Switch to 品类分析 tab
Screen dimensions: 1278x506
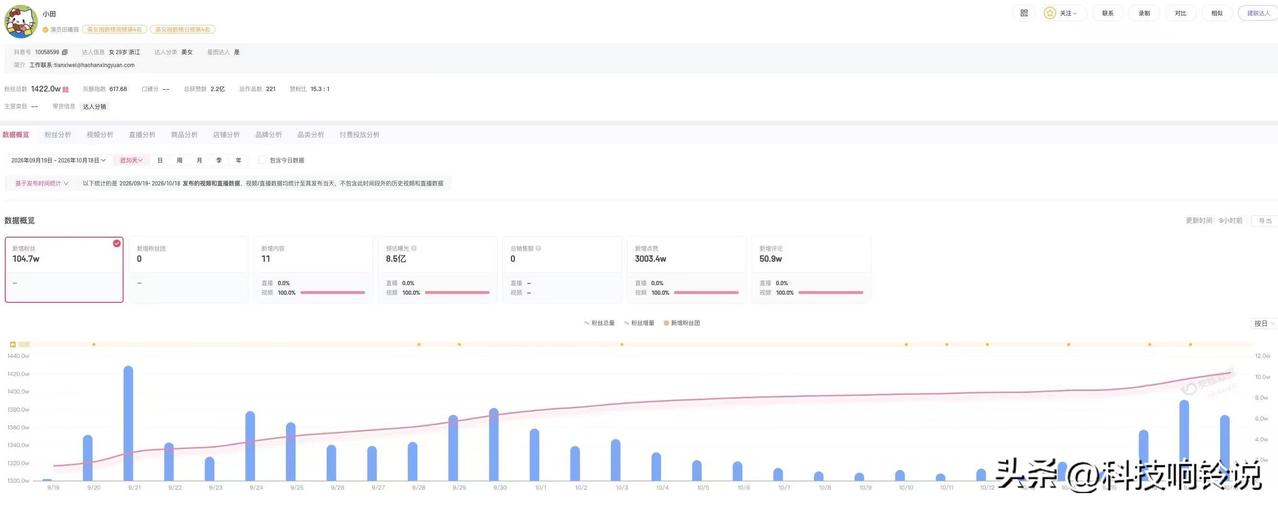click(x=310, y=134)
